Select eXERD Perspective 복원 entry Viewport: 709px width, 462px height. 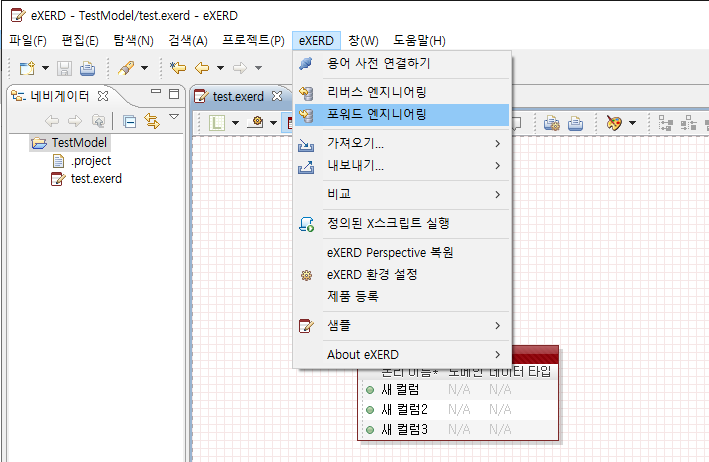pyautogui.click(x=402, y=253)
